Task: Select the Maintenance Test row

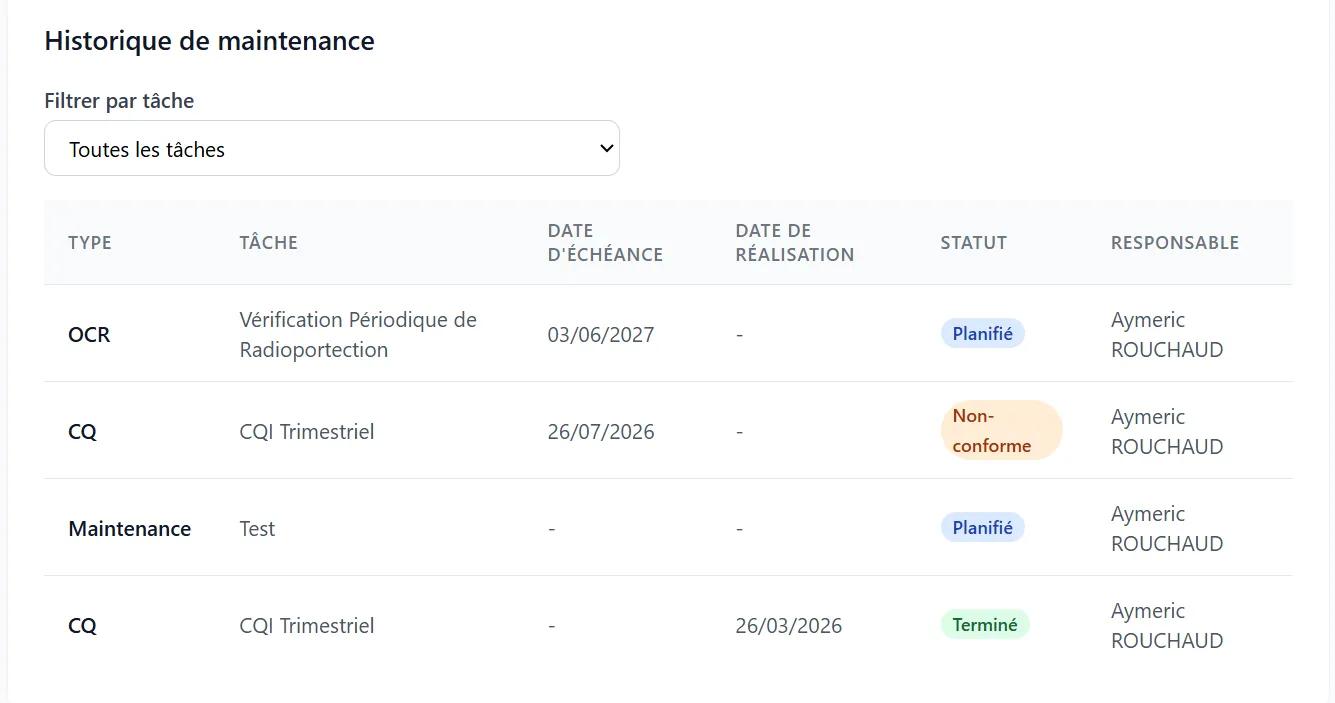Action: tap(668, 528)
